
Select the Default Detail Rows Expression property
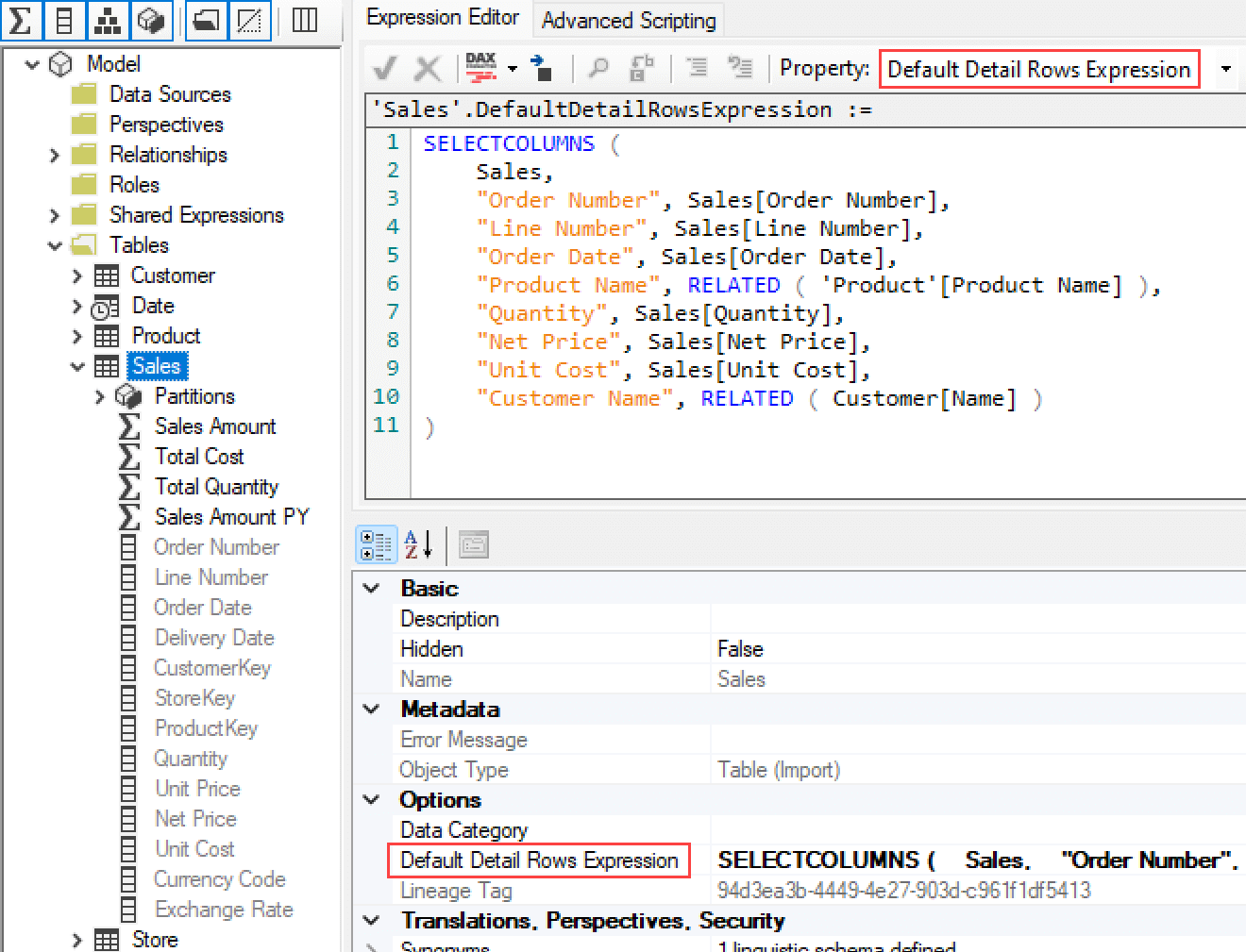[x=539, y=860]
